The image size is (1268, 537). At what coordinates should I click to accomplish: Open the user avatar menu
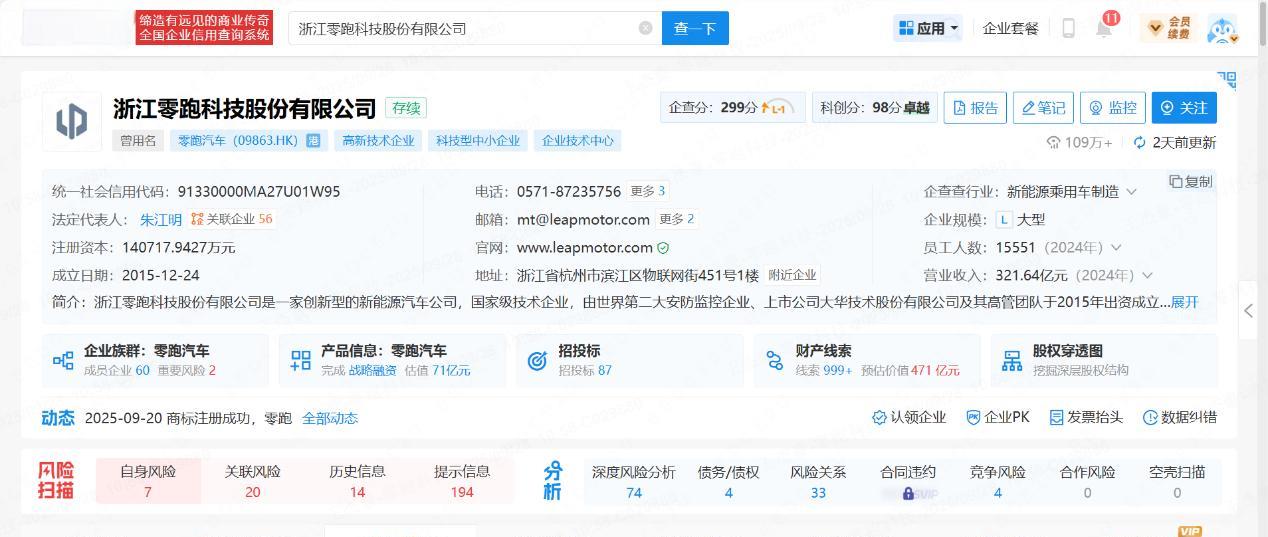click(1222, 29)
